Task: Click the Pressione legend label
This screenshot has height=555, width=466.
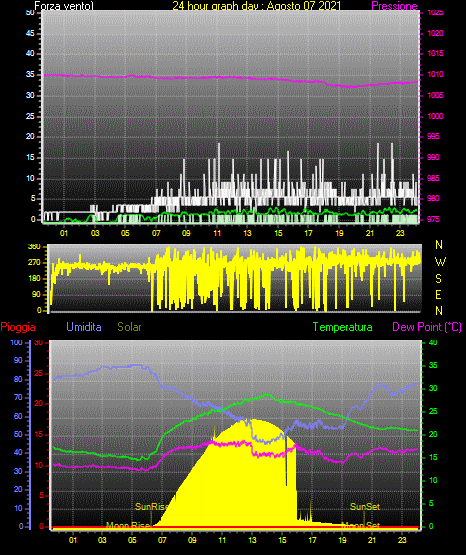Action: coord(394,6)
